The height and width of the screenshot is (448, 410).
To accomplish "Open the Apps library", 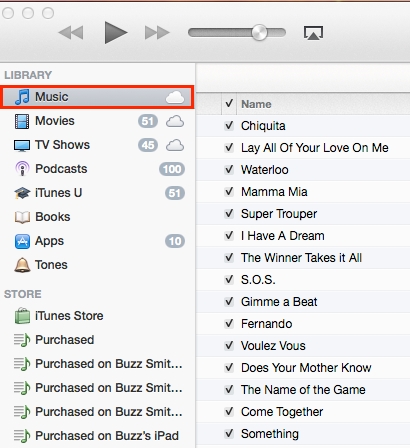I will 97,241.
